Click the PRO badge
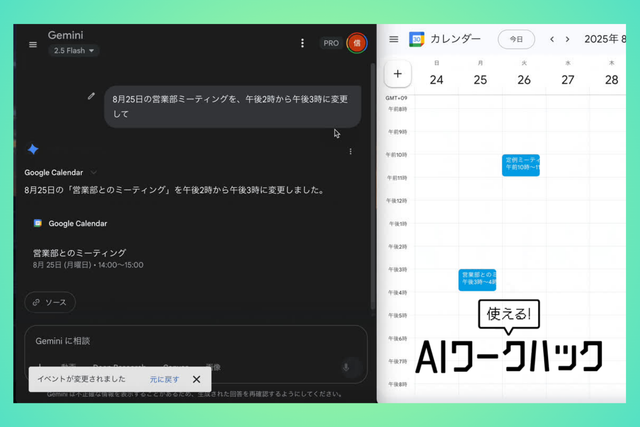This screenshot has width=640, height=427. (x=330, y=43)
